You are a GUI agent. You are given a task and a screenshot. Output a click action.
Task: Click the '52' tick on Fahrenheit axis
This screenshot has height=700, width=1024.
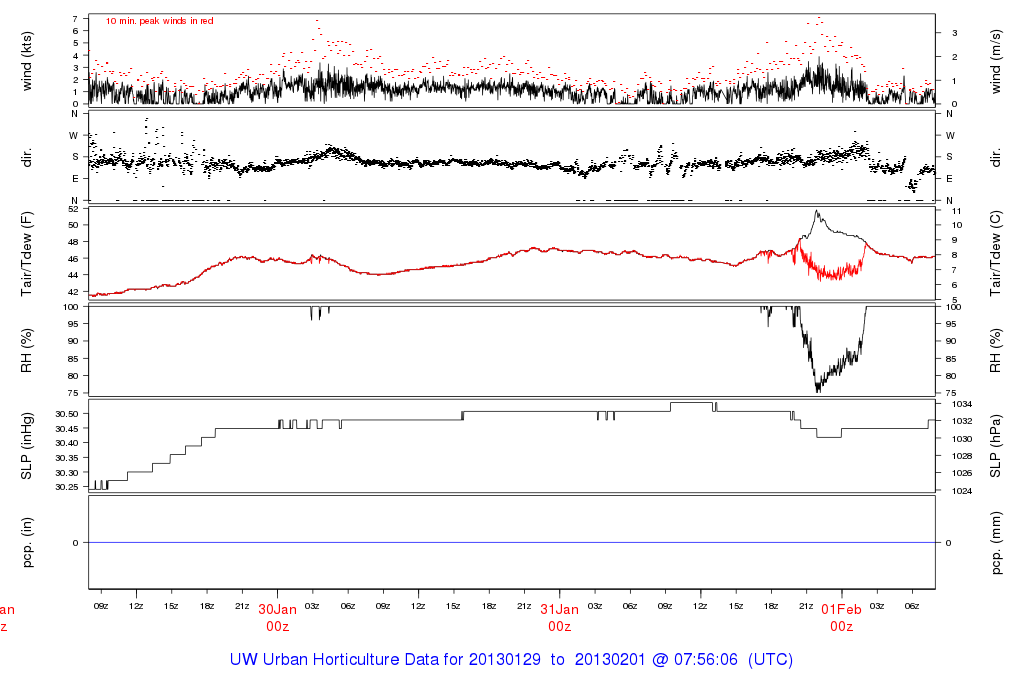[x=73, y=208]
